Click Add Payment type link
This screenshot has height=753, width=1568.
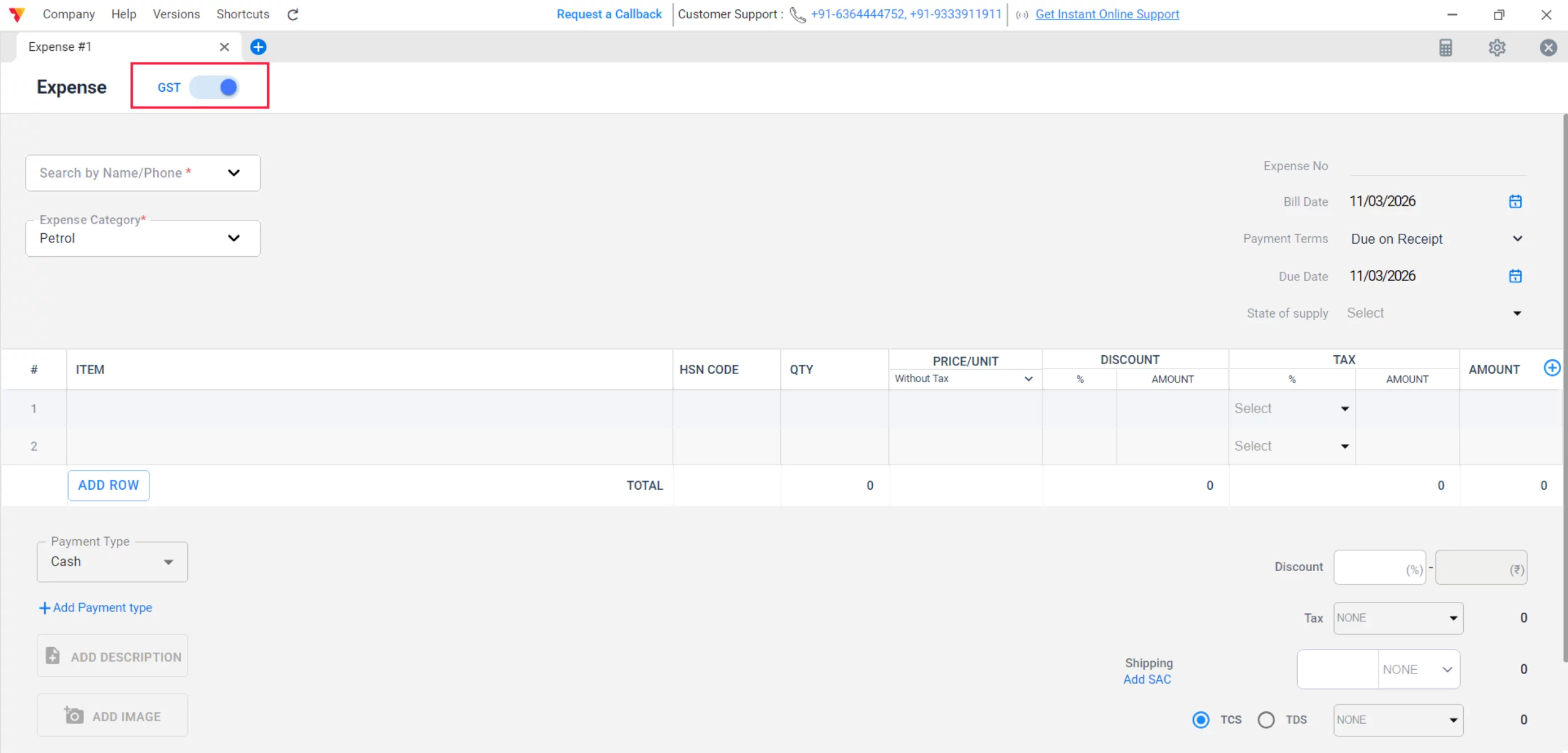point(96,608)
